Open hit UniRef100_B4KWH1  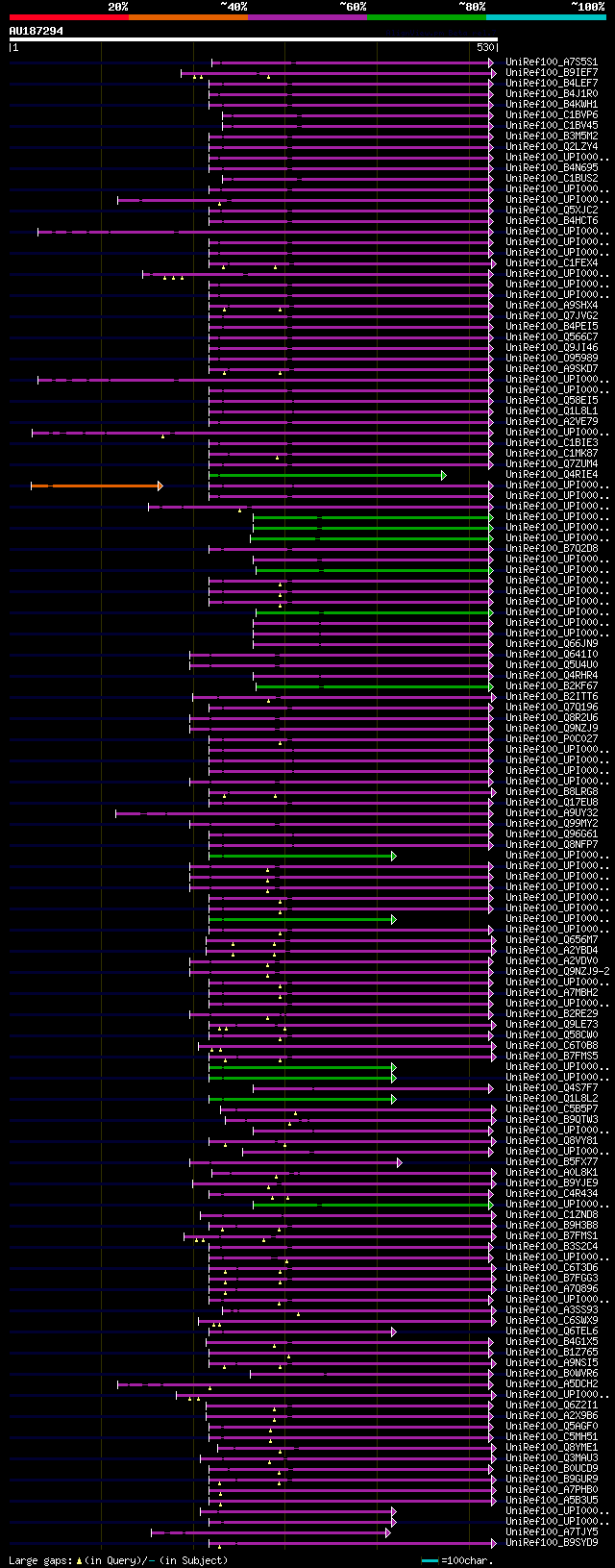552,105
